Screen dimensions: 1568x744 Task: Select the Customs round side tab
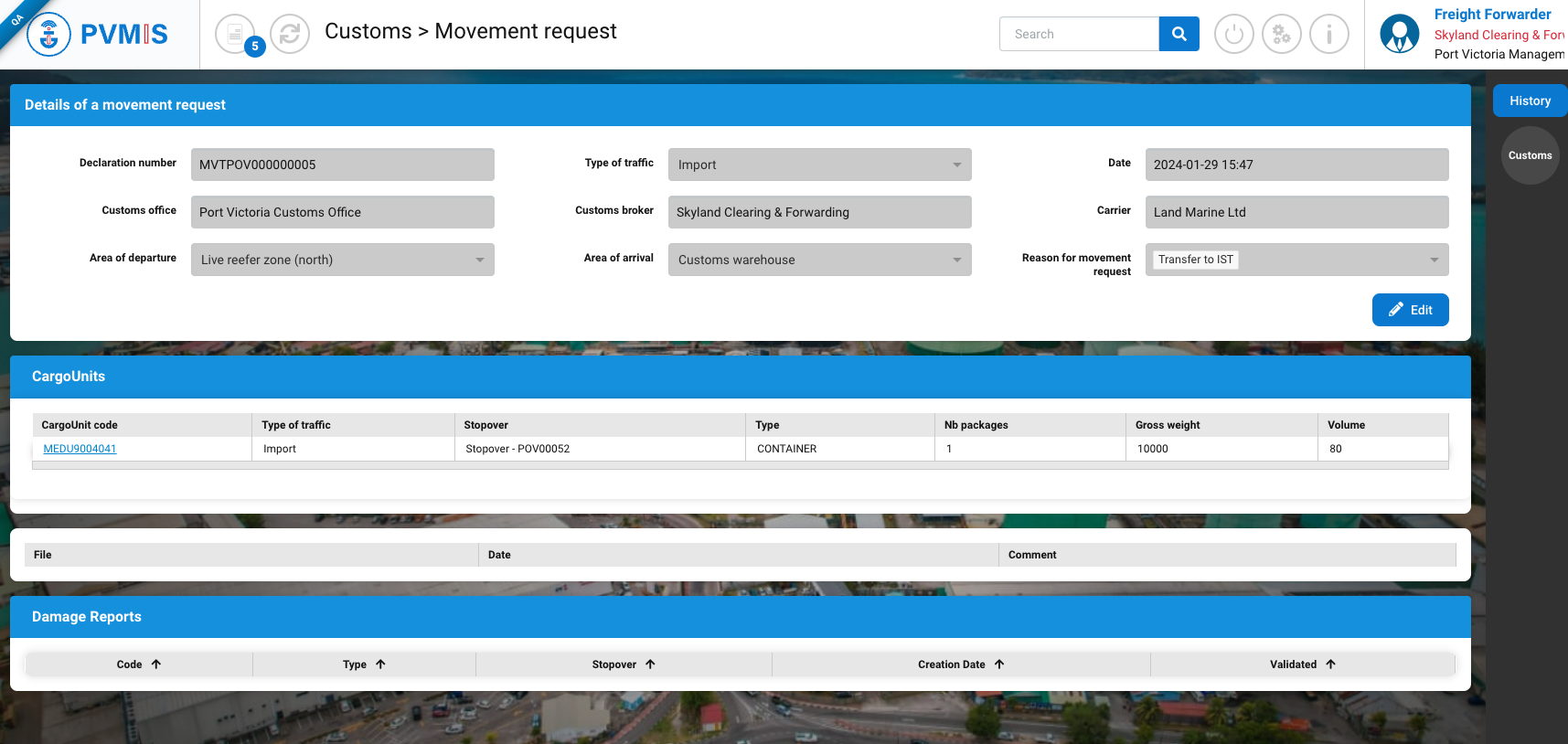point(1530,155)
